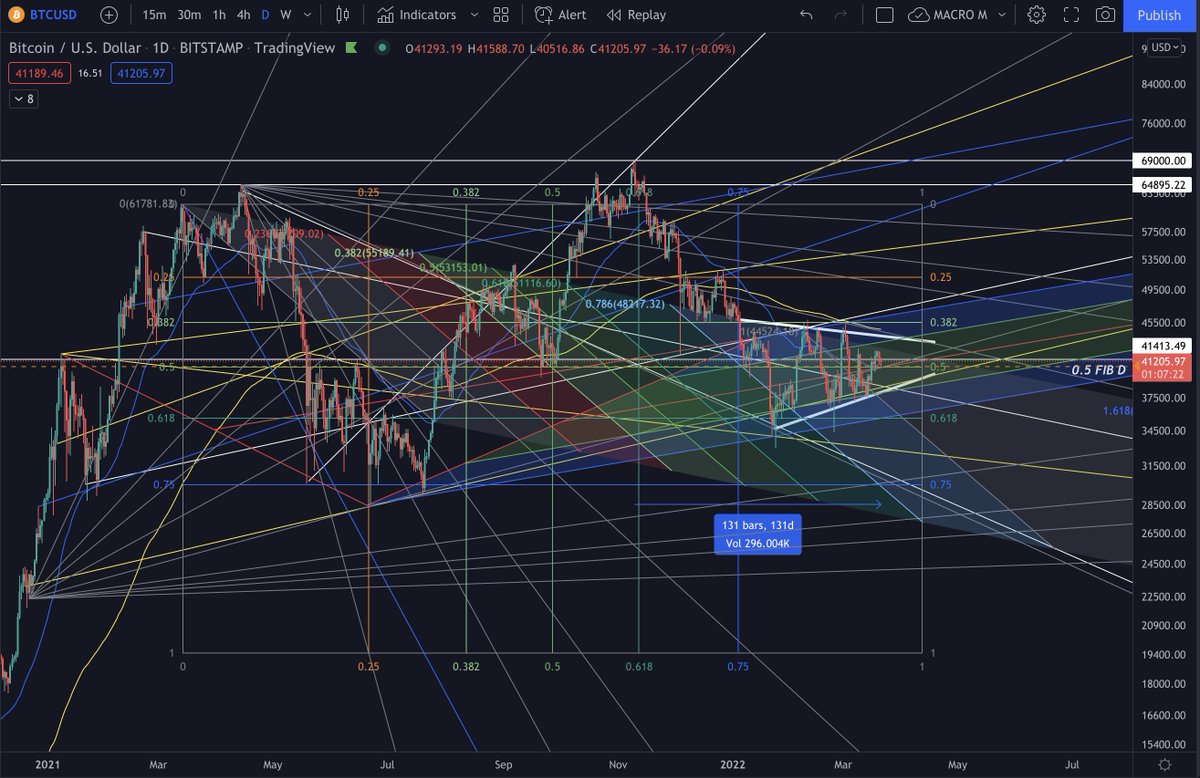Viewport: 1200px width, 778px height.
Task: Click the Nov label on the time axis
Action: click(x=618, y=764)
